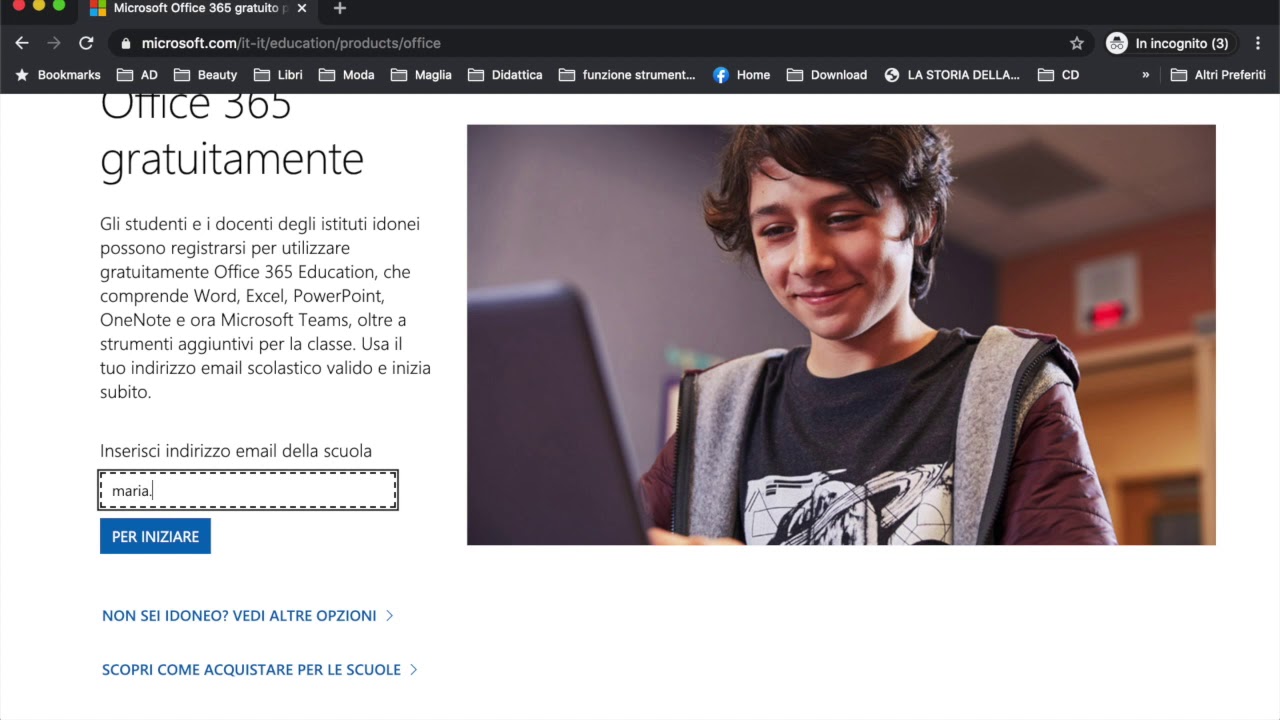Bookmark this page with the star icon
1280x720 pixels.
click(x=1077, y=43)
